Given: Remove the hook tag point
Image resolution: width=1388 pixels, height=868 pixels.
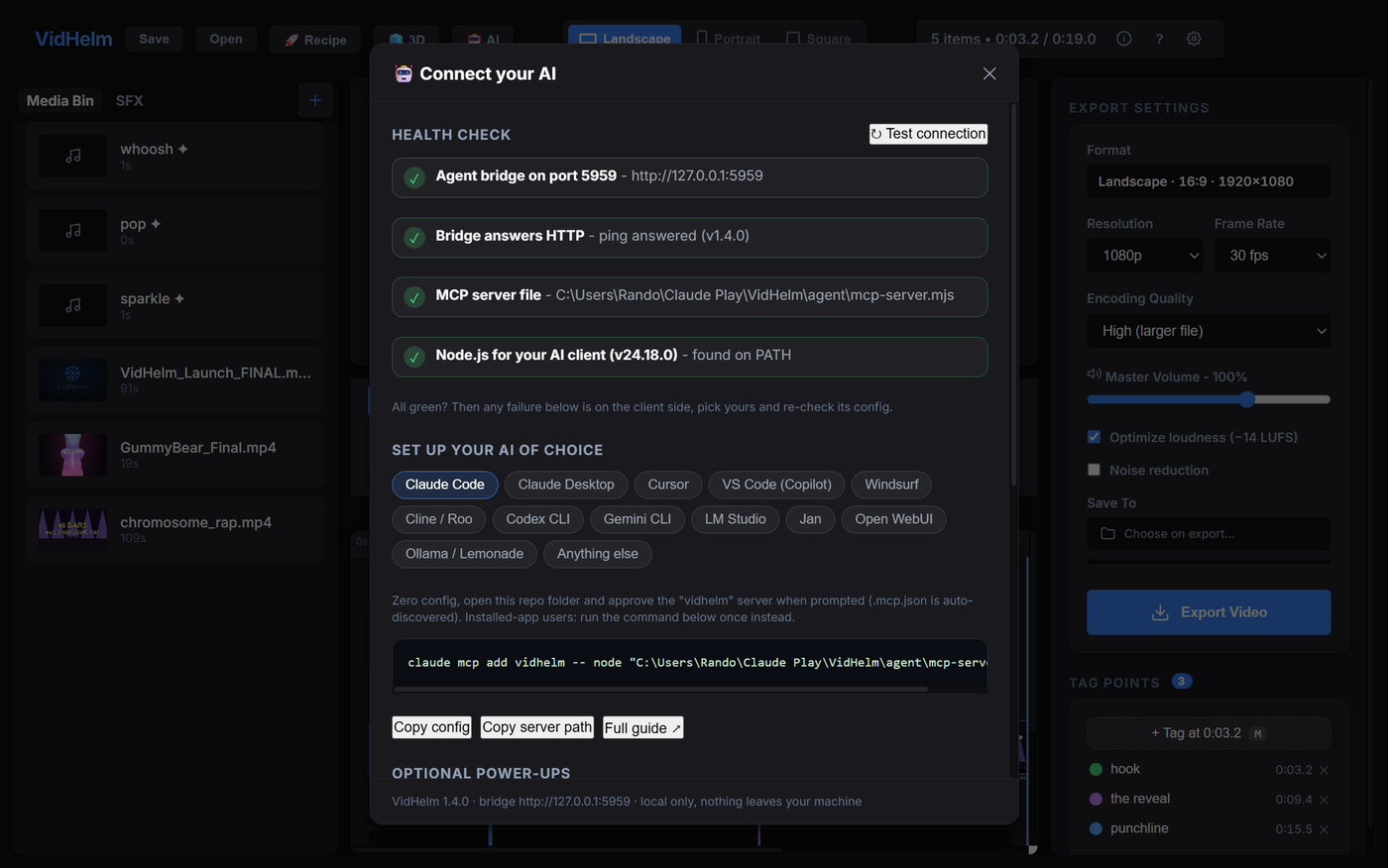Looking at the screenshot, I should (1324, 770).
